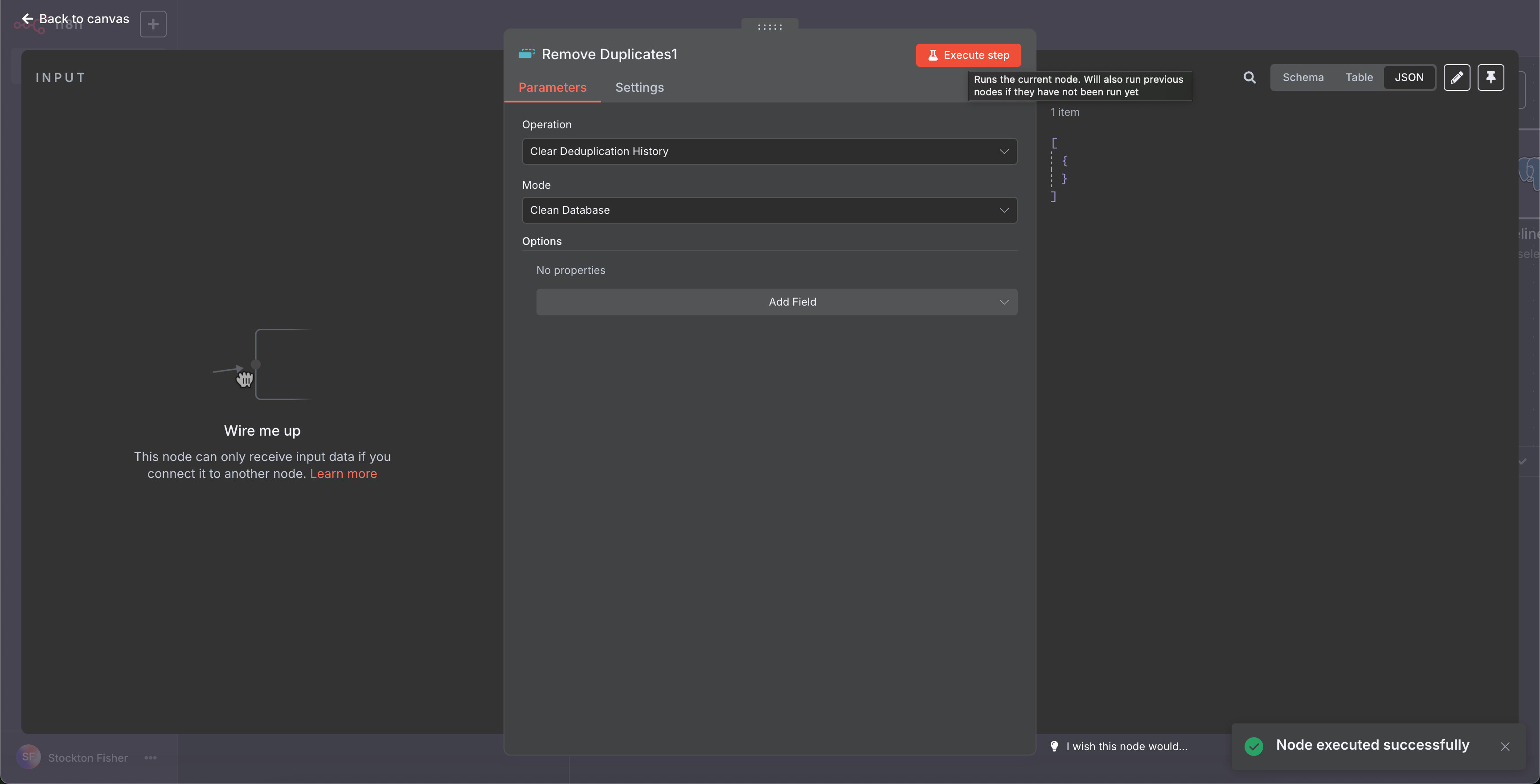This screenshot has width=1540, height=784.
Task: Click the No properties text
Action: click(x=570, y=270)
